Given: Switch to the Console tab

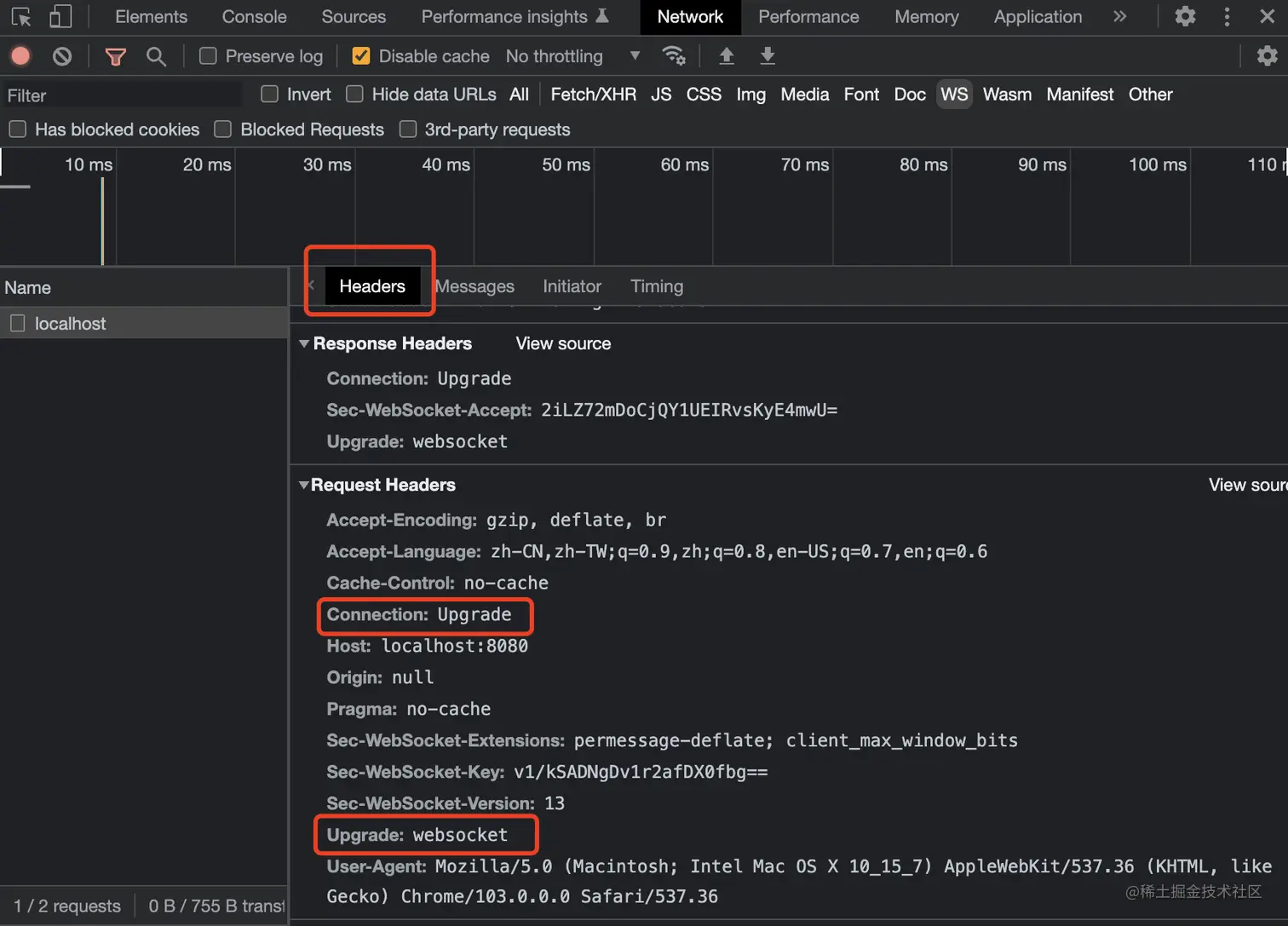Looking at the screenshot, I should click(254, 17).
